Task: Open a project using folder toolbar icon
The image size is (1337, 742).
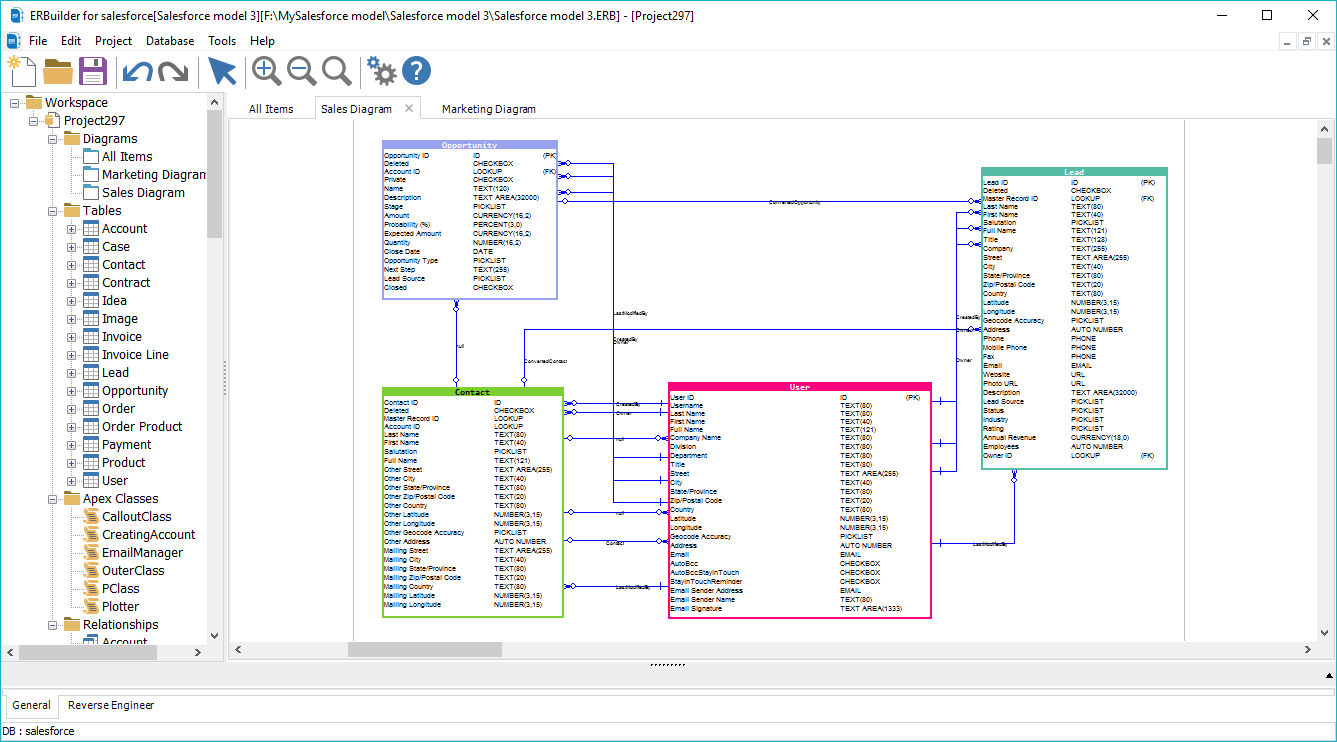Action: [x=58, y=71]
